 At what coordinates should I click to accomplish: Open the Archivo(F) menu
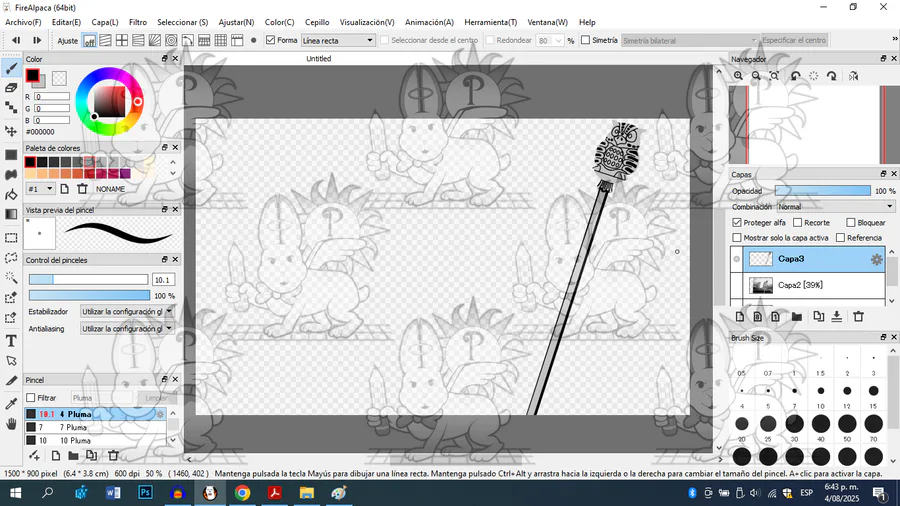click(x=23, y=22)
